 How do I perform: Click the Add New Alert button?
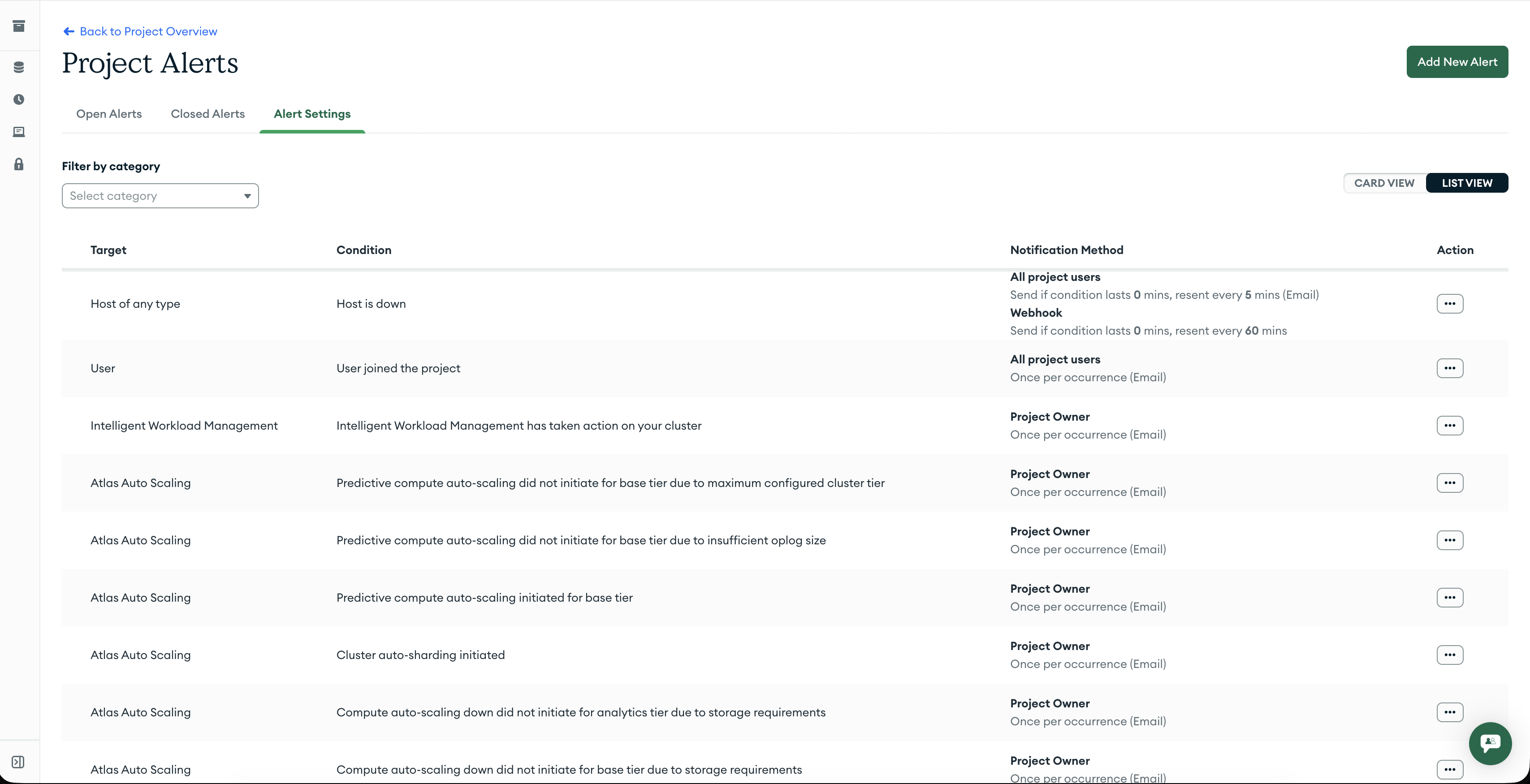1457,62
